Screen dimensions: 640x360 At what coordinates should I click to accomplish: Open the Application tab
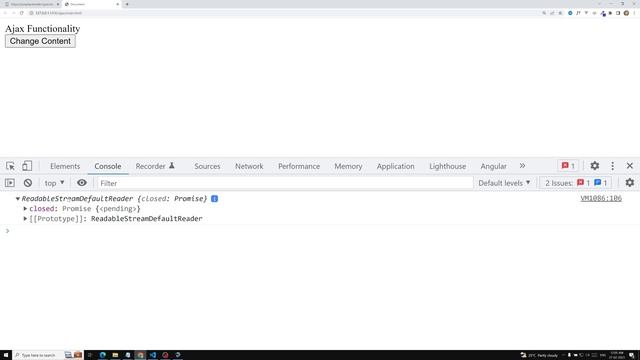click(x=396, y=166)
